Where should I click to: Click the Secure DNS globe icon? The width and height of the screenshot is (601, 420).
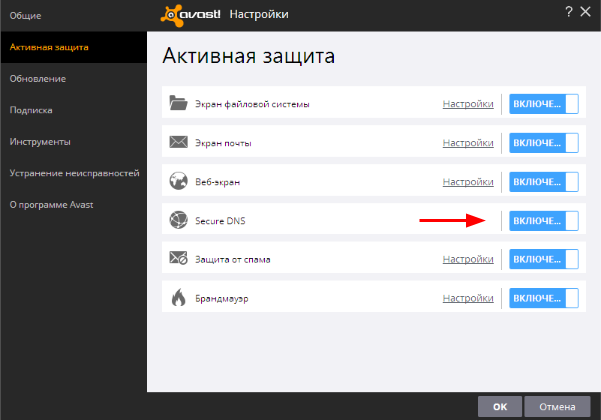click(x=179, y=220)
